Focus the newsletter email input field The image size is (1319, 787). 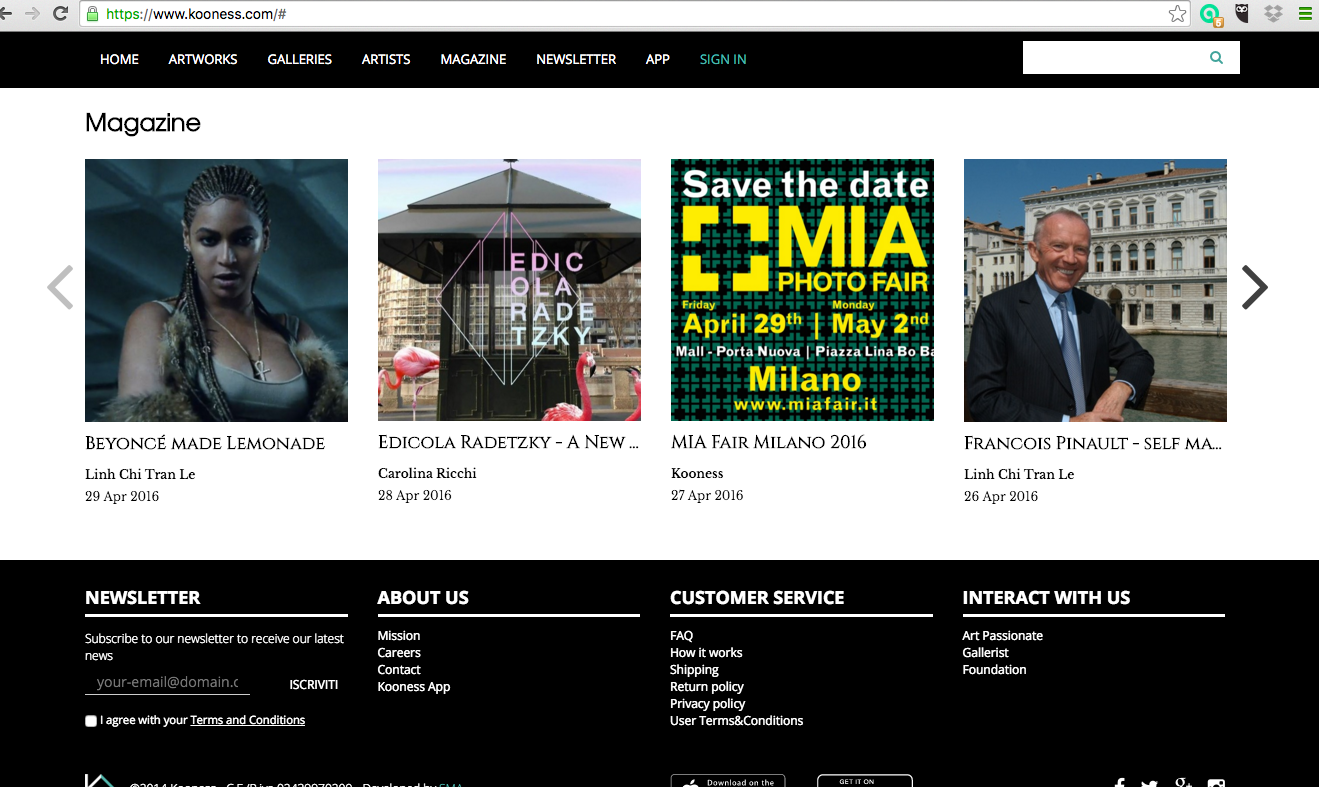(167, 682)
